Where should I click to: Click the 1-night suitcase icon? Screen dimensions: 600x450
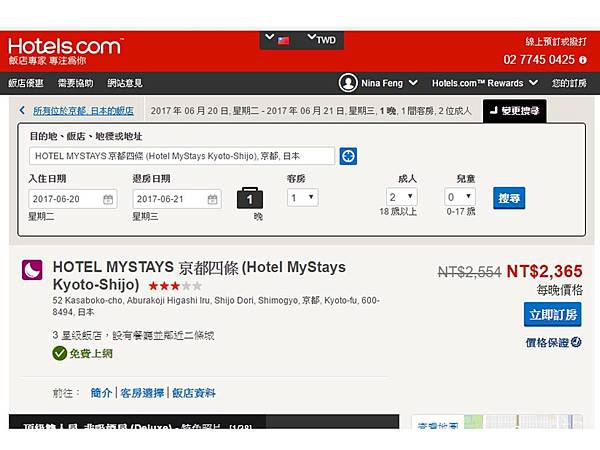pyautogui.click(x=249, y=198)
